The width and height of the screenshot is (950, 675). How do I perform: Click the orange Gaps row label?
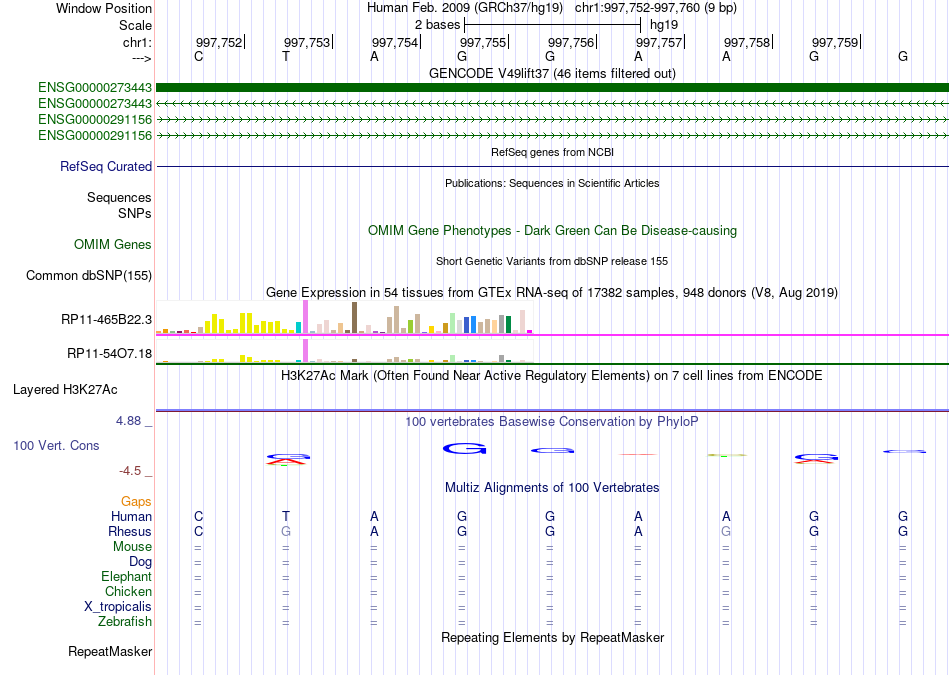point(136,502)
